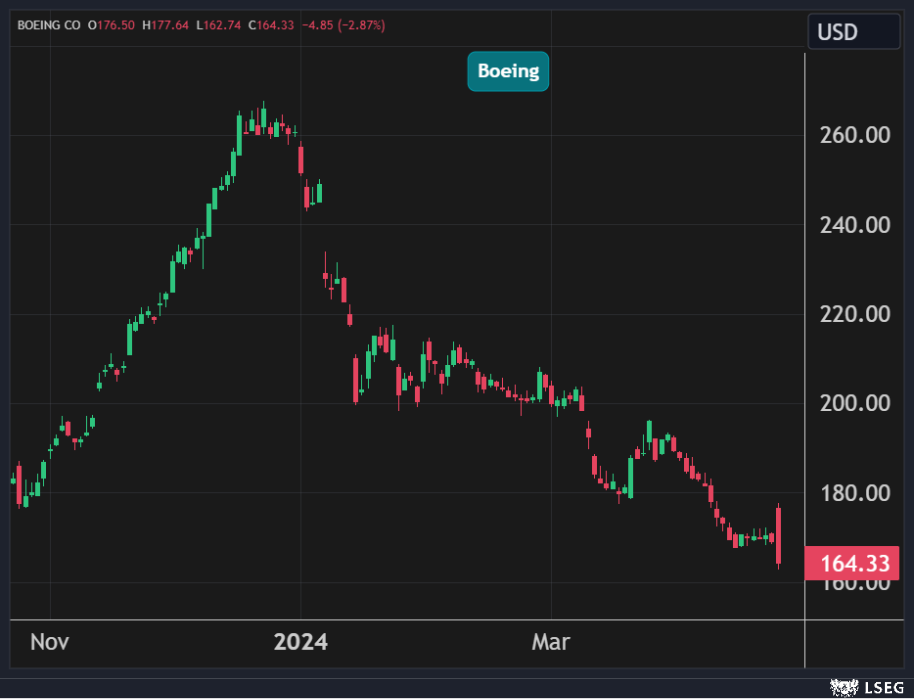
Task: Select the Mar label on time axis
Action: click(x=551, y=642)
